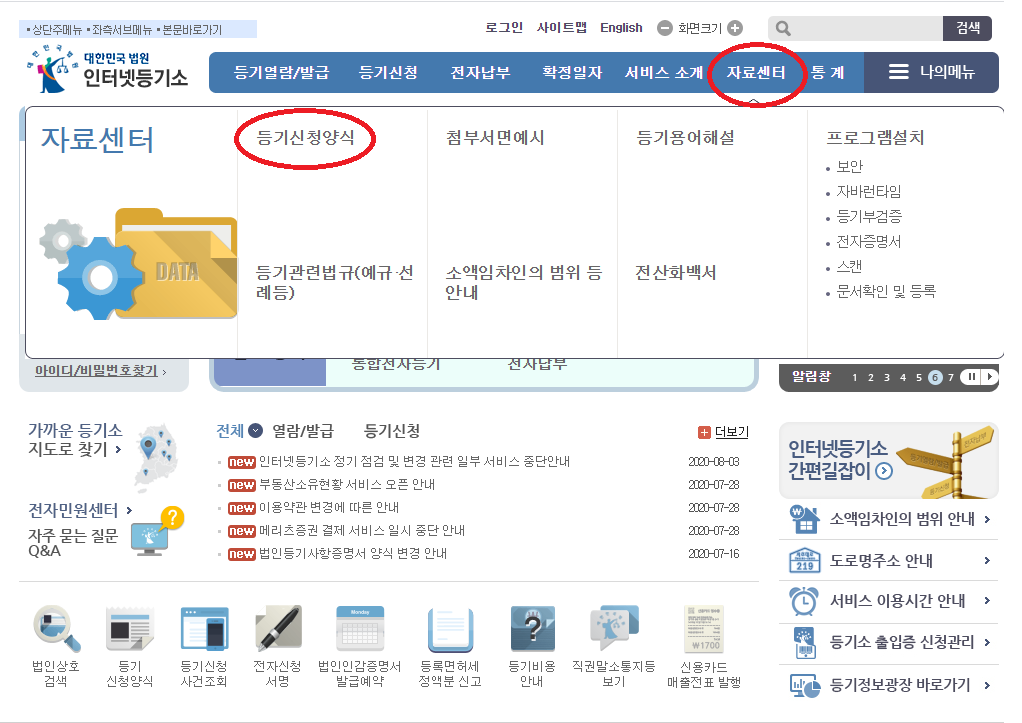Switch to English site
The image size is (1022, 723).
coord(621,27)
